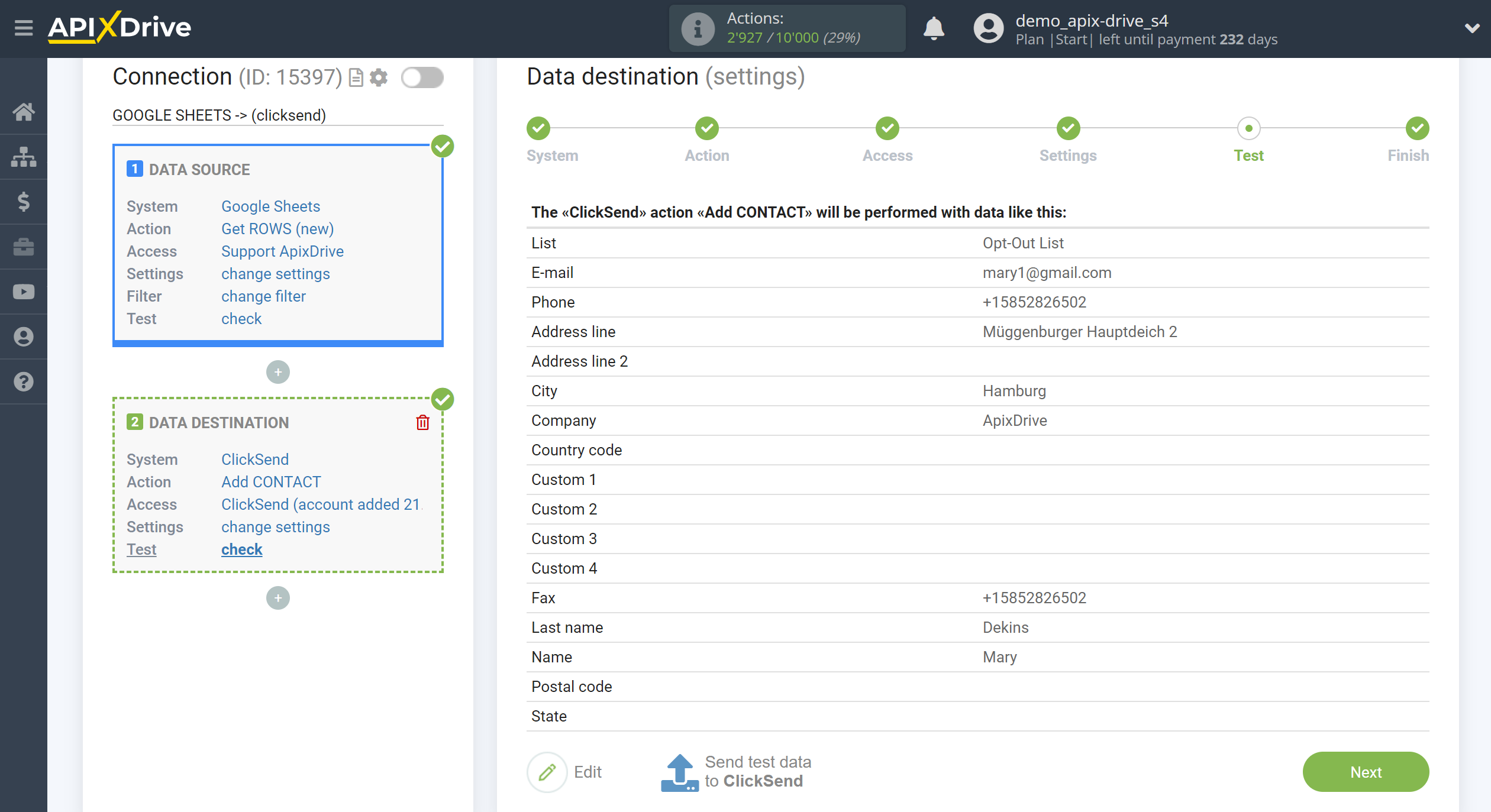The image size is (1491, 812).
Task: Click the Postal code row label
Action: pos(572,687)
